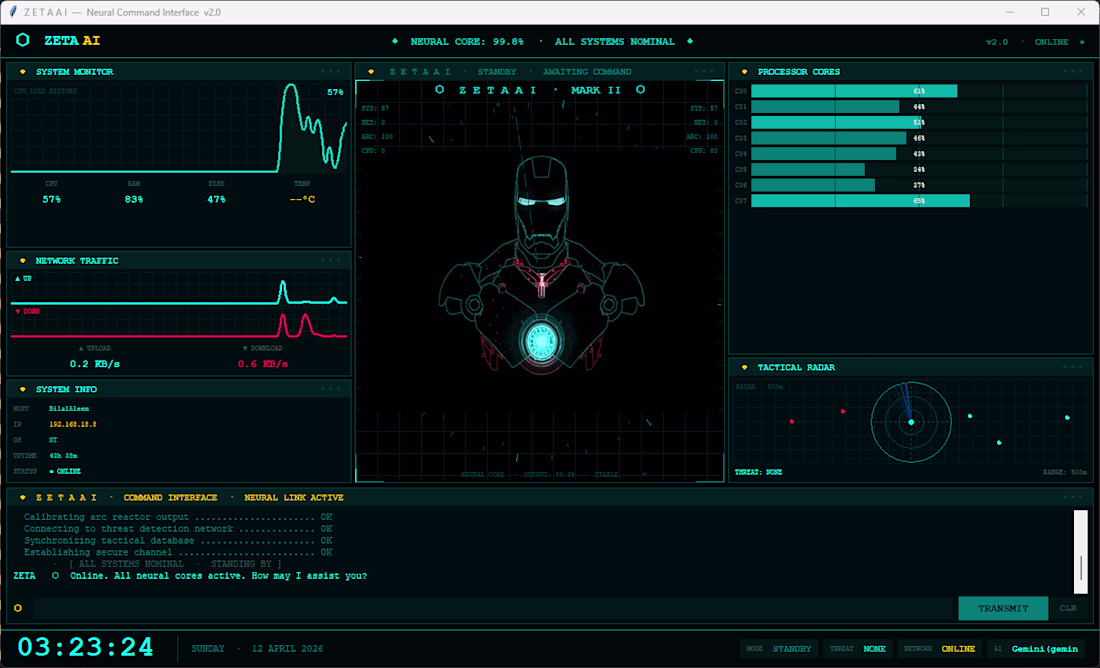Click the circle icon next to ZETA reply

point(55,575)
